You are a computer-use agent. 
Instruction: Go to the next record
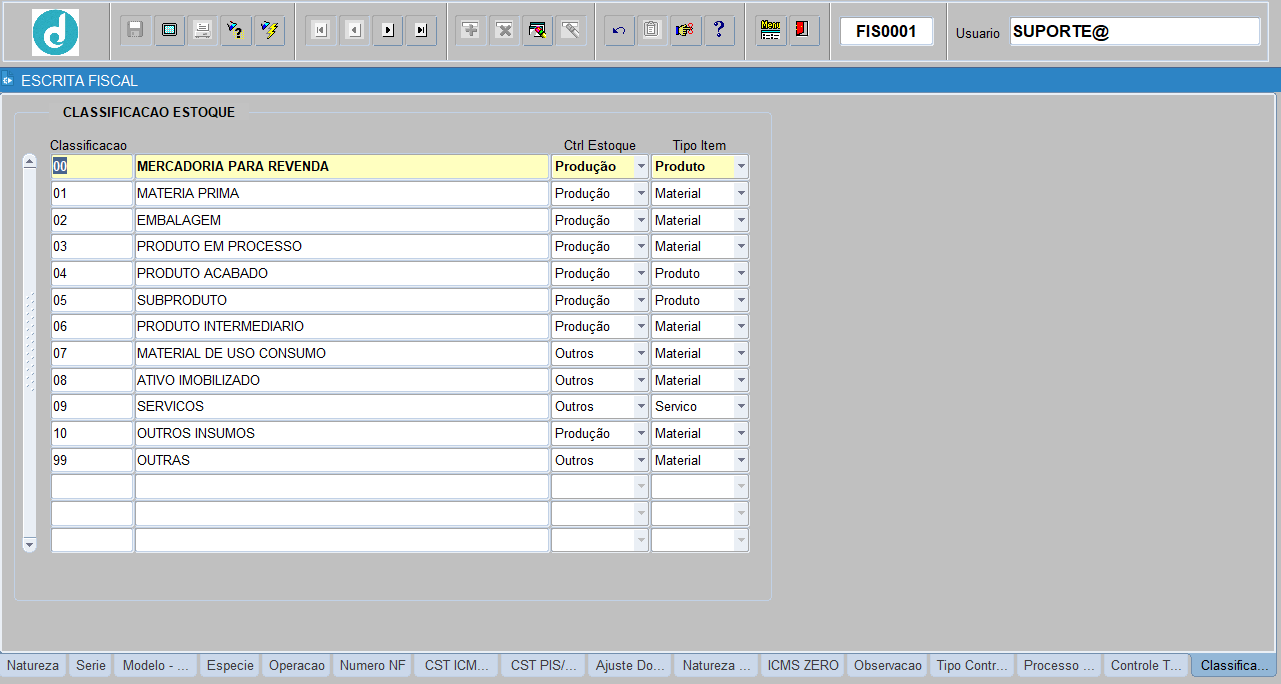388,30
